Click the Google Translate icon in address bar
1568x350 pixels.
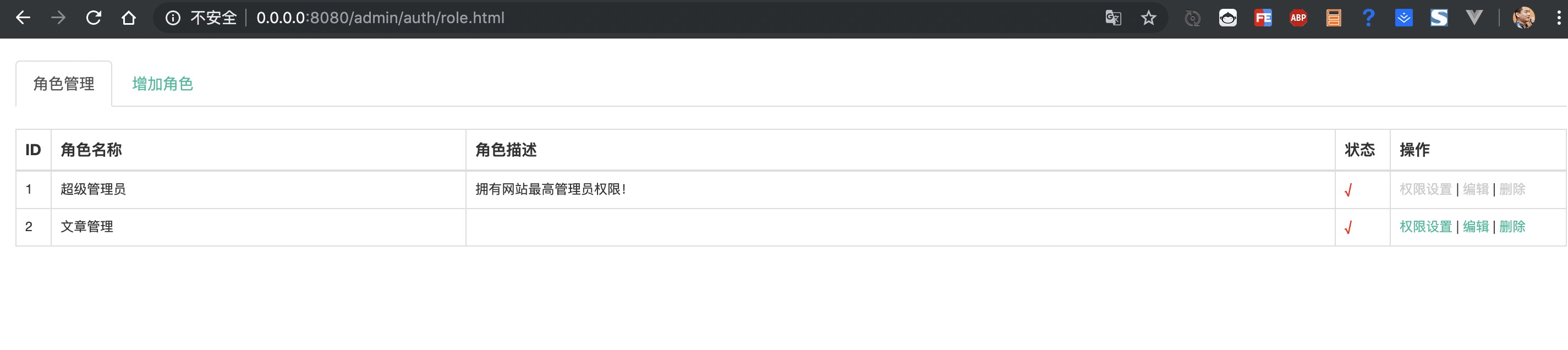pyautogui.click(x=1112, y=18)
